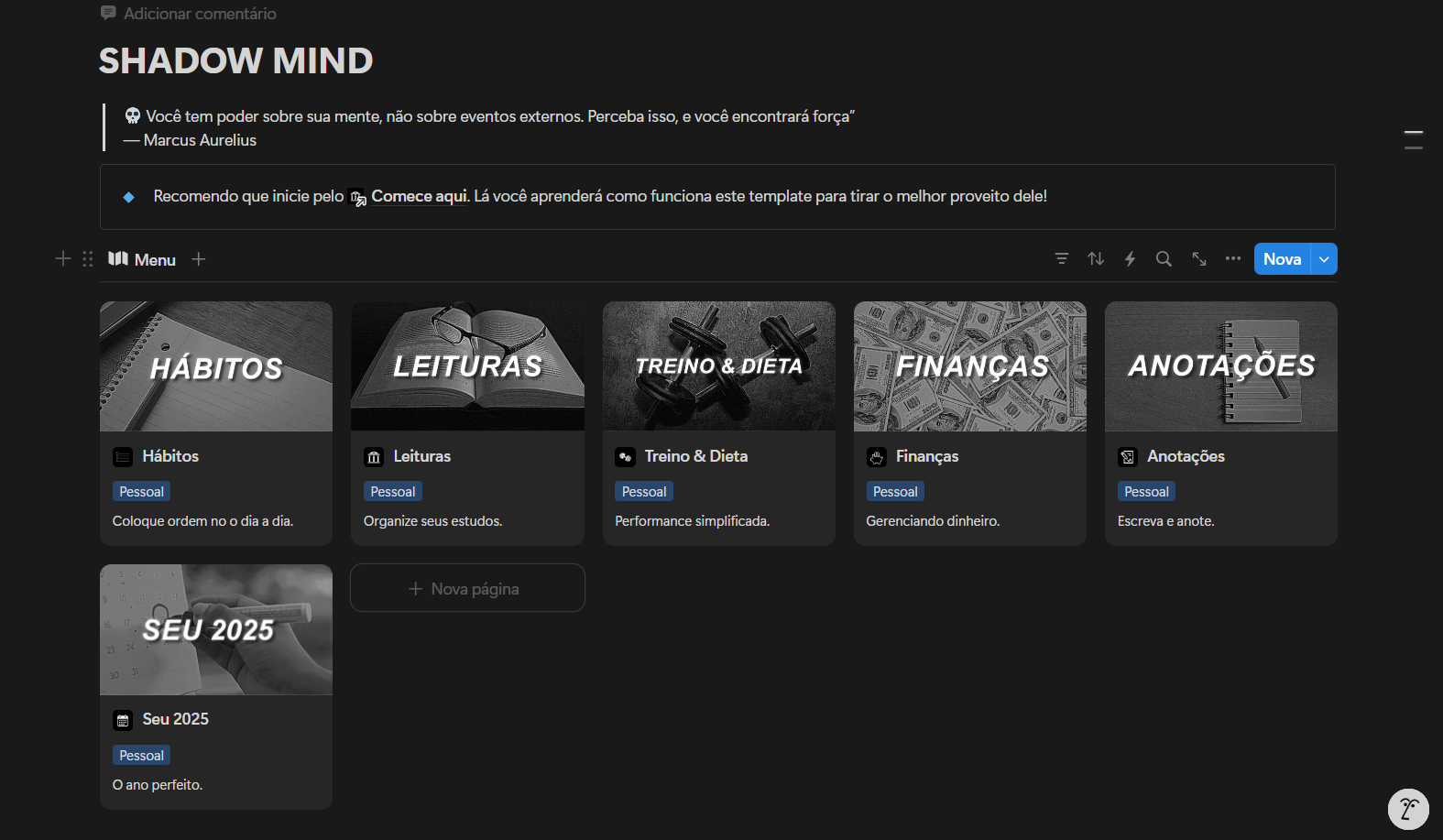Open the three-dot more options menu
The width and height of the screenshot is (1443, 840).
pos(1233,258)
